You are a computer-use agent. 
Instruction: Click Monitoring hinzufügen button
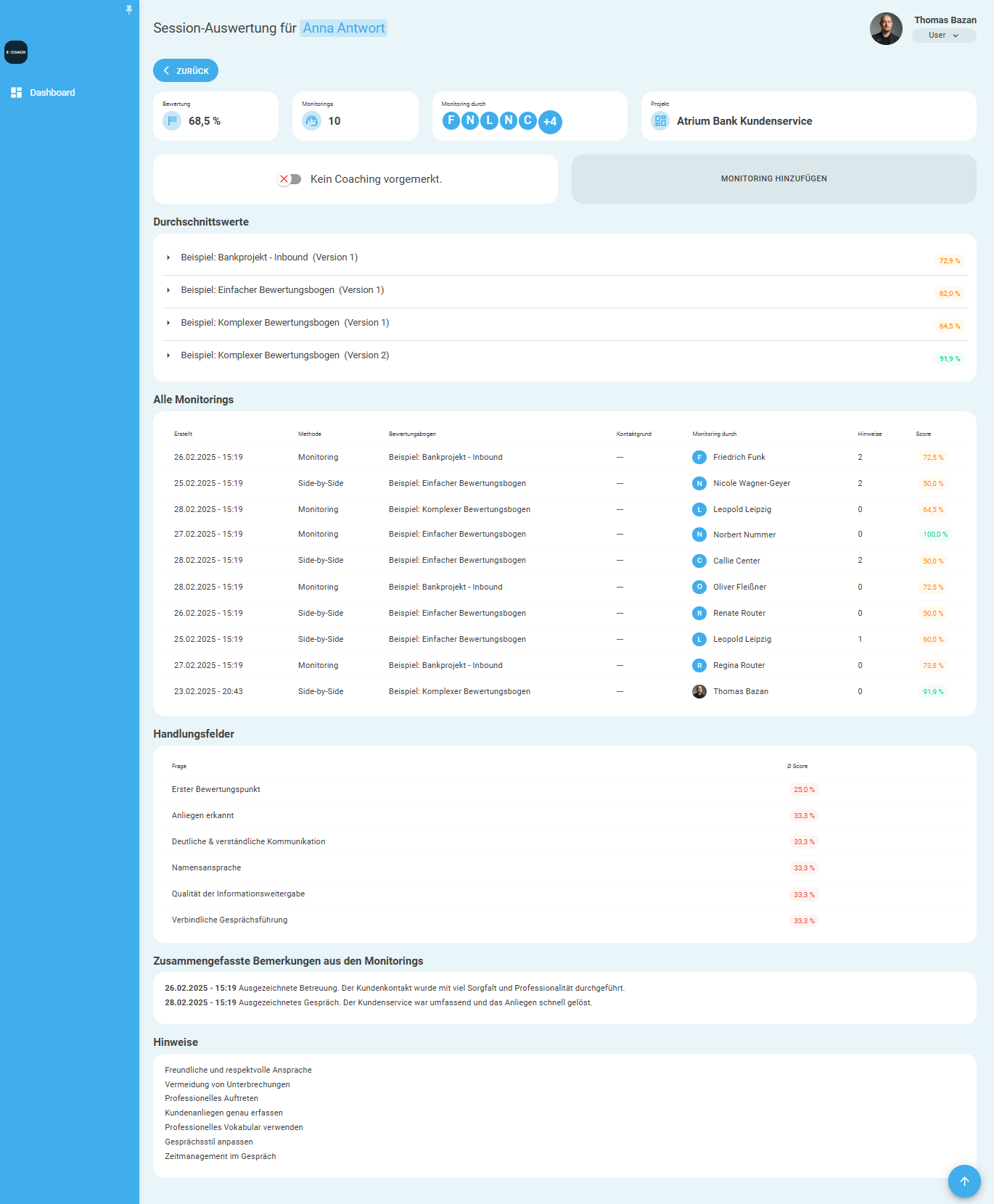pyautogui.click(x=774, y=179)
